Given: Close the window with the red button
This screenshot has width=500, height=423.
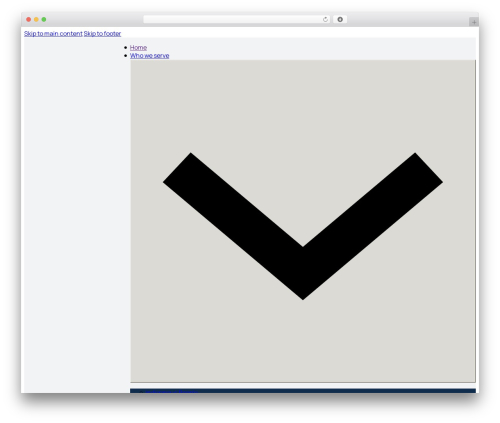Looking at the screenshot, I should coord(29,19).
